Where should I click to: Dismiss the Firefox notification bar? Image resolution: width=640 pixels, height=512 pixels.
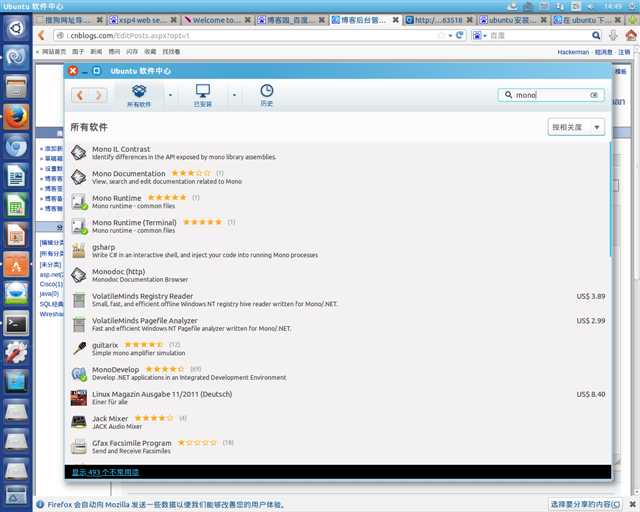click(x=632, y=505)
